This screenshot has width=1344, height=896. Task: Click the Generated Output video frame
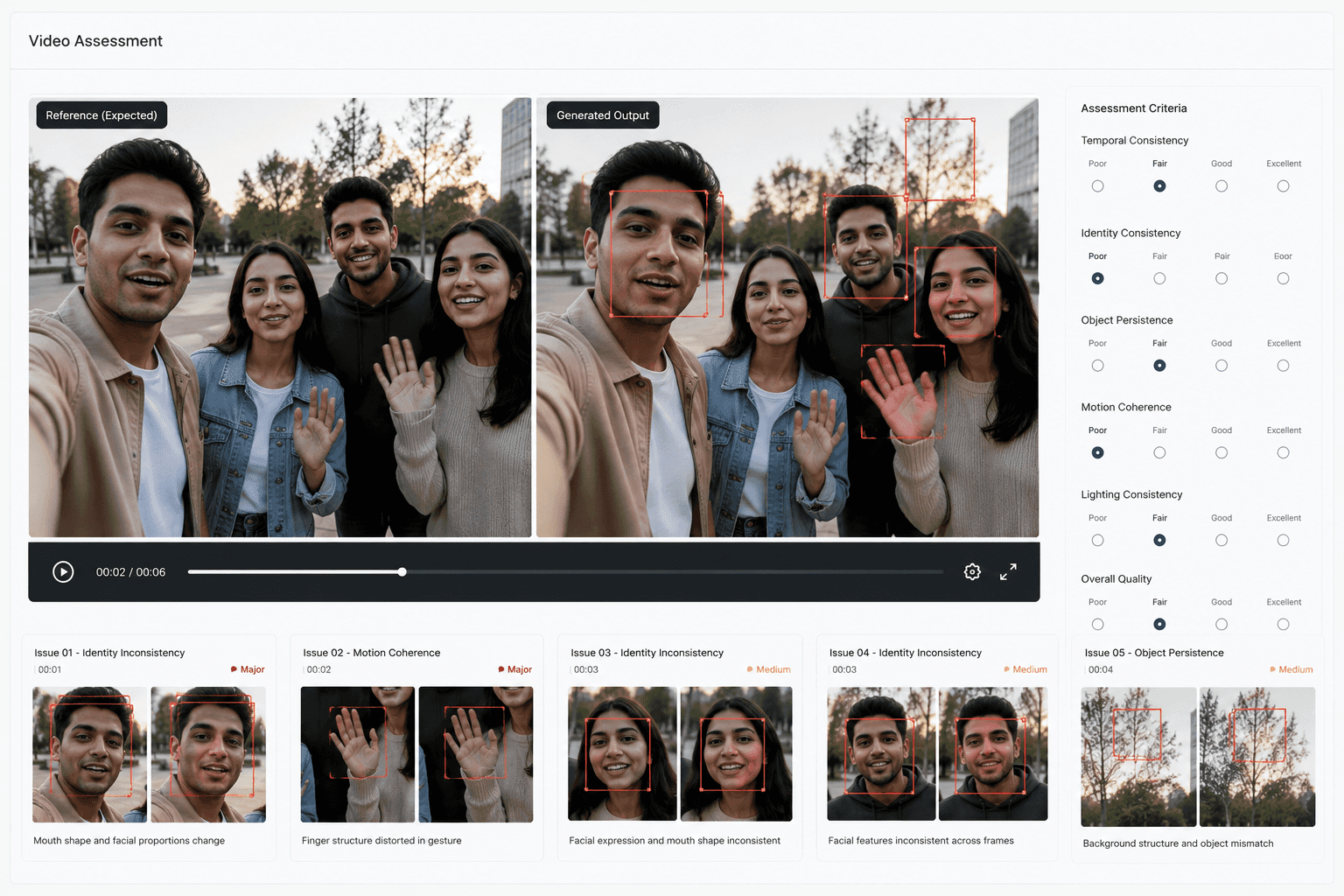click(x=787, y=317)
